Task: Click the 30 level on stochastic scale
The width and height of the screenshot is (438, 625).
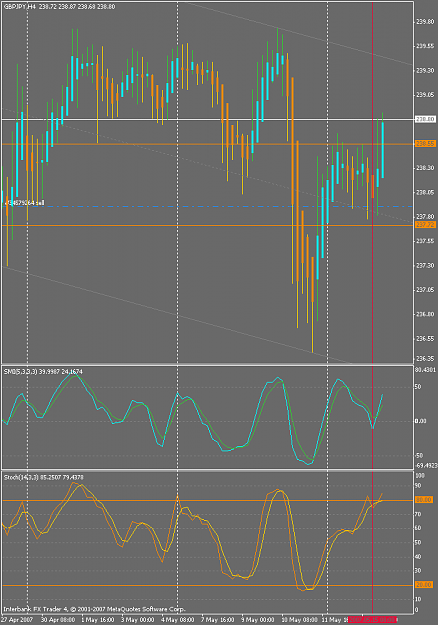Action: (x=418, y=570)
